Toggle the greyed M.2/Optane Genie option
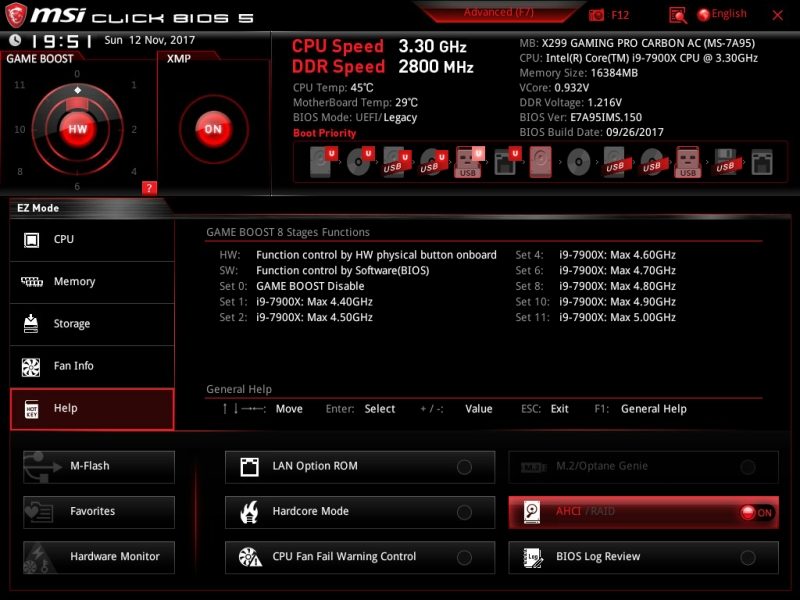 click(748, 467)
